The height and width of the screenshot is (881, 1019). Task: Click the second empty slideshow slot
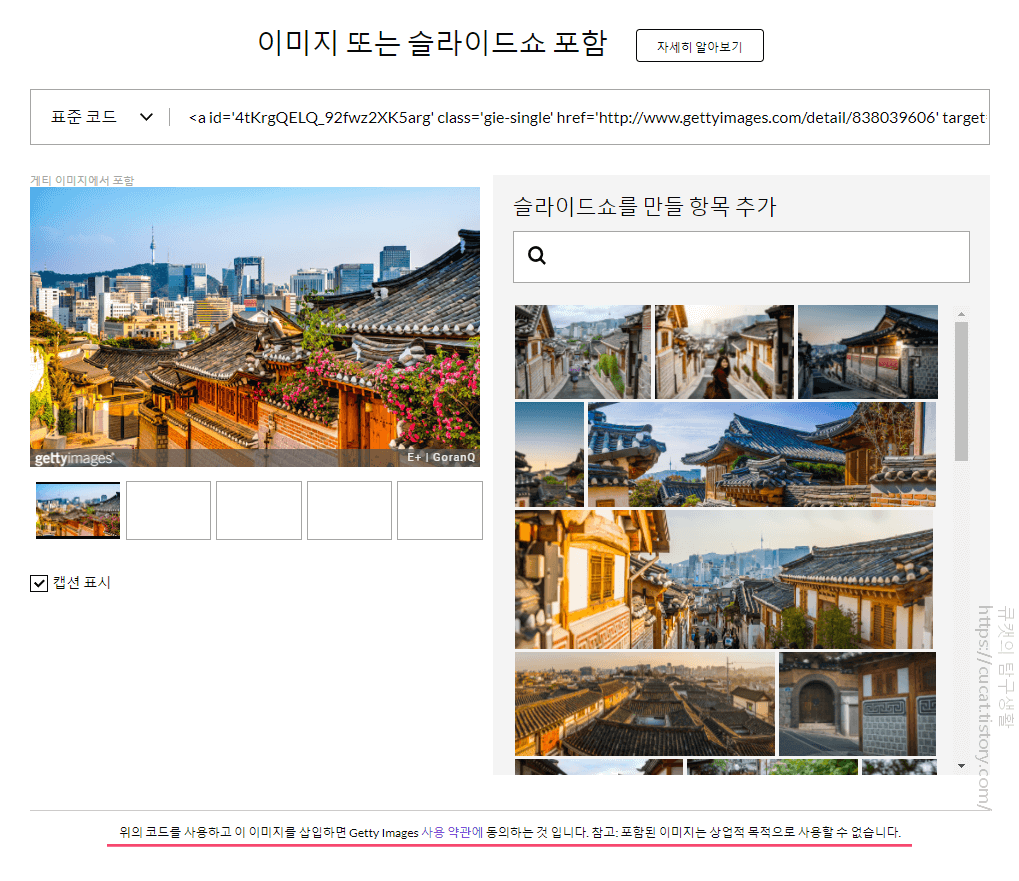pos(168,511)
